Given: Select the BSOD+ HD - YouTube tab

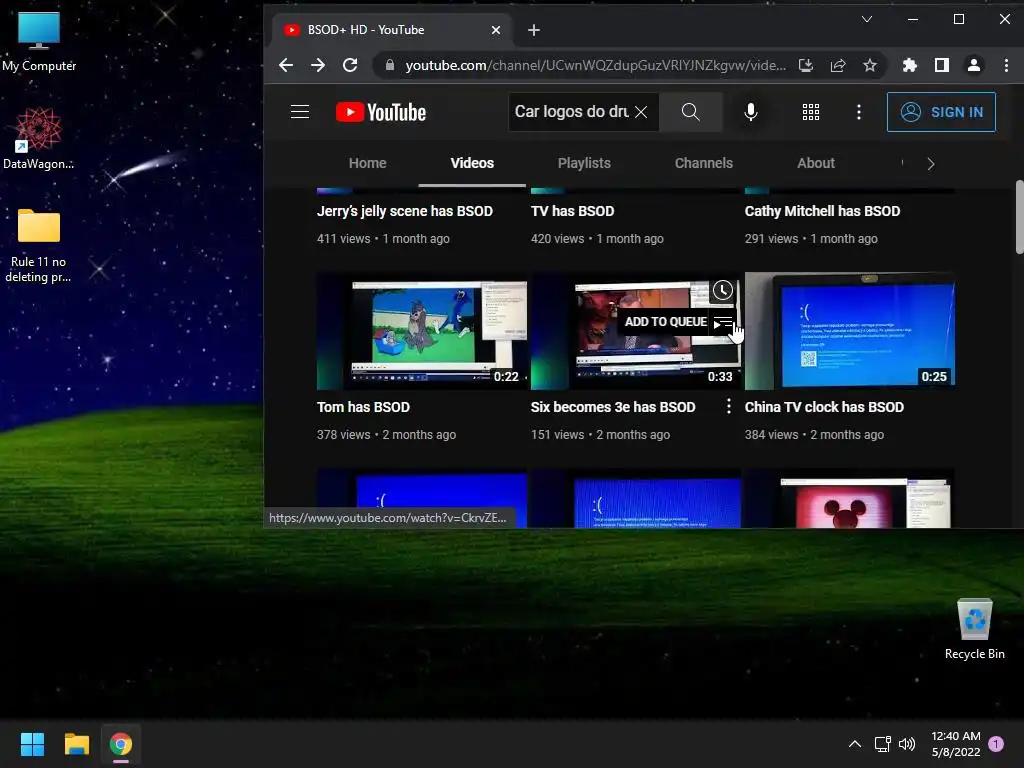Looking at the screenshot, I should (391, 30).
